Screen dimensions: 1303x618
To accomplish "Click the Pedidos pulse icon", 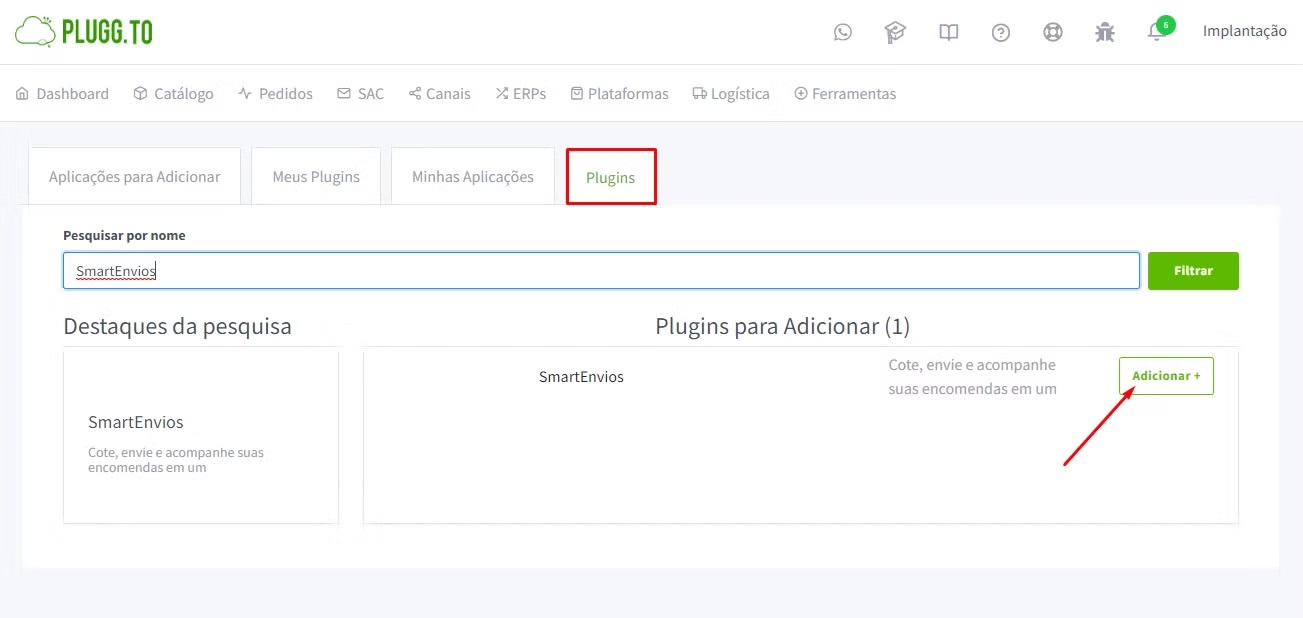I will coord(245,93).
